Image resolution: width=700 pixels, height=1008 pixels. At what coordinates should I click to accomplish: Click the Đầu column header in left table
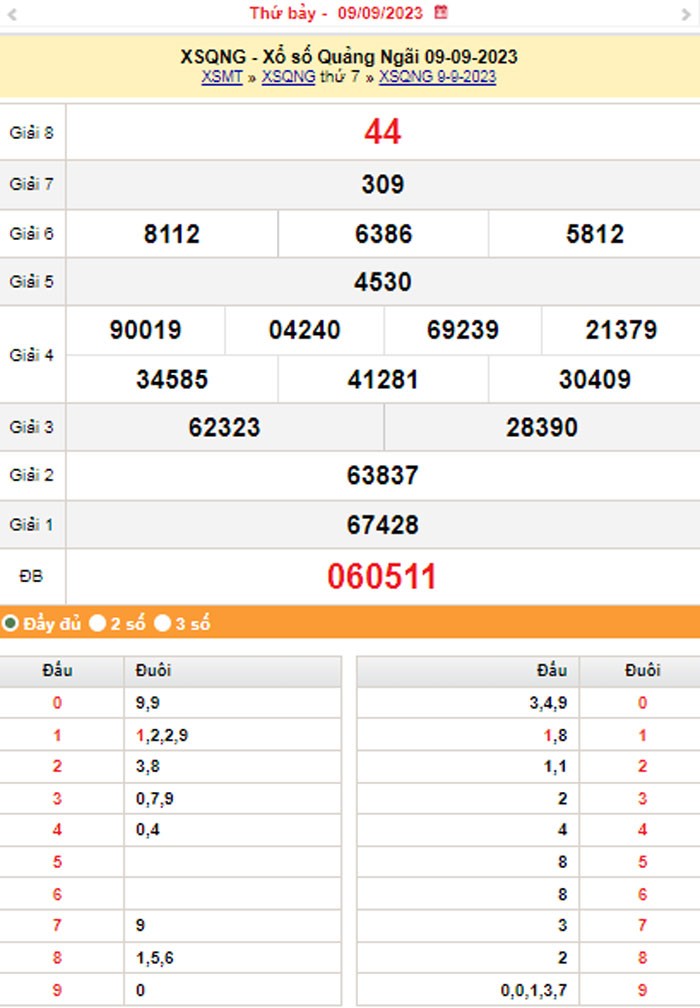pos(57,670)
